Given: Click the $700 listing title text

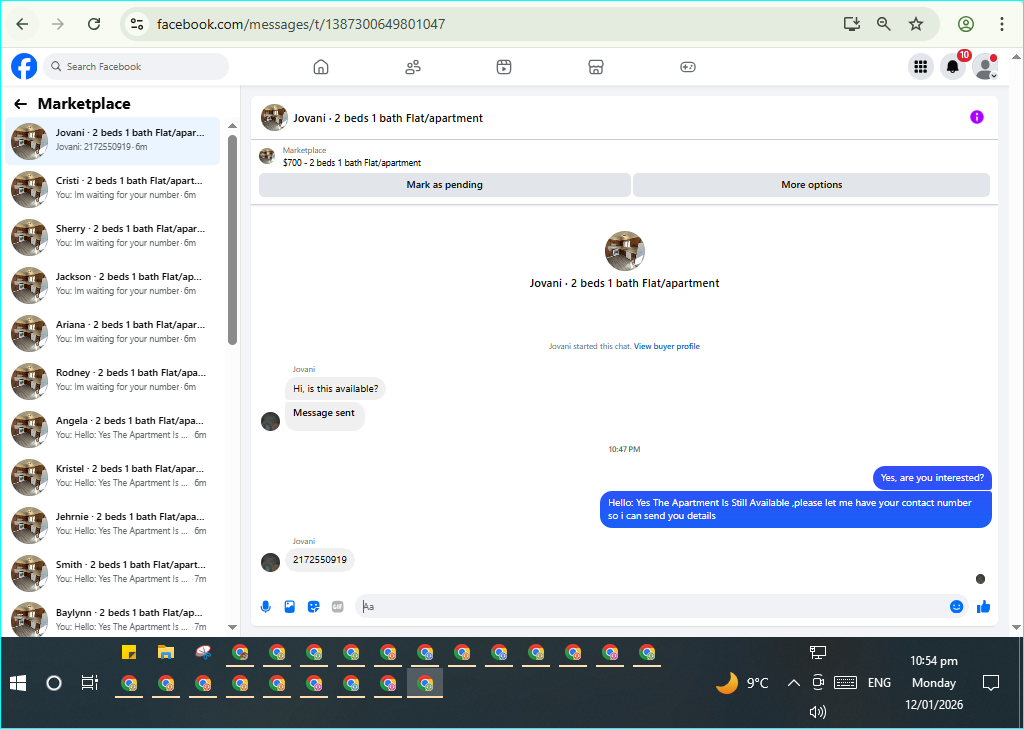Looking at the screenshot, I should (x=352, y=163).
